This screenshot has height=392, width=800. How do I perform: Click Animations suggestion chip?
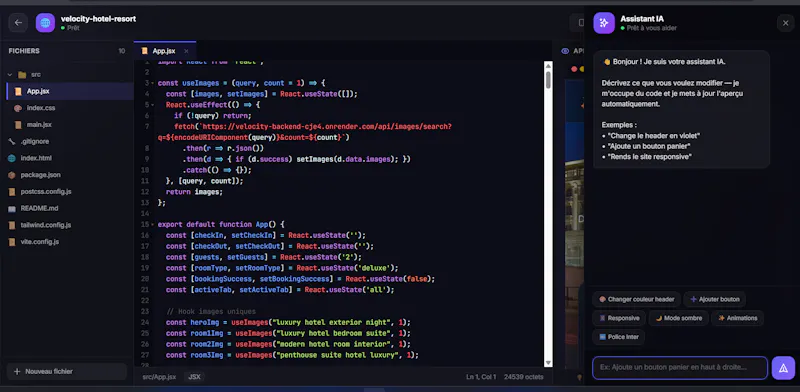coord(737,318)
